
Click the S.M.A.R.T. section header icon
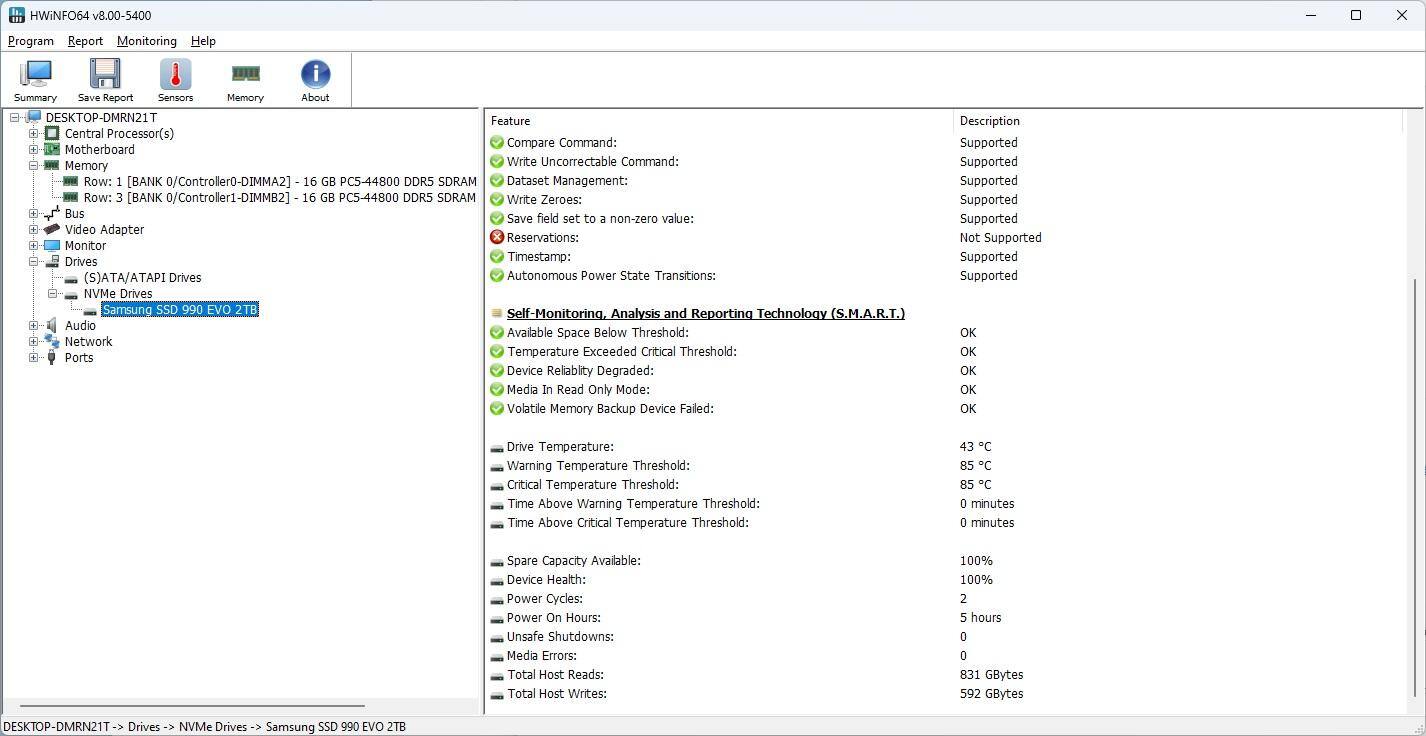pyautogui.click(x=497, y=314)
